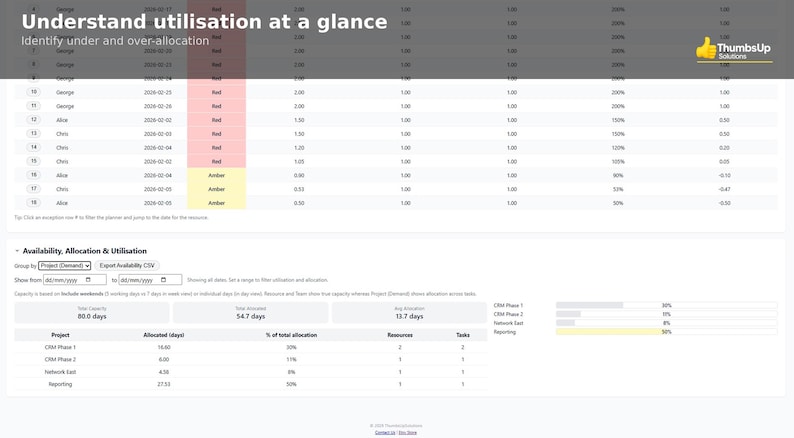794x438 pixels.
Task: Click the CRM Phase 1 allocation bar
Action: (666, 305)
